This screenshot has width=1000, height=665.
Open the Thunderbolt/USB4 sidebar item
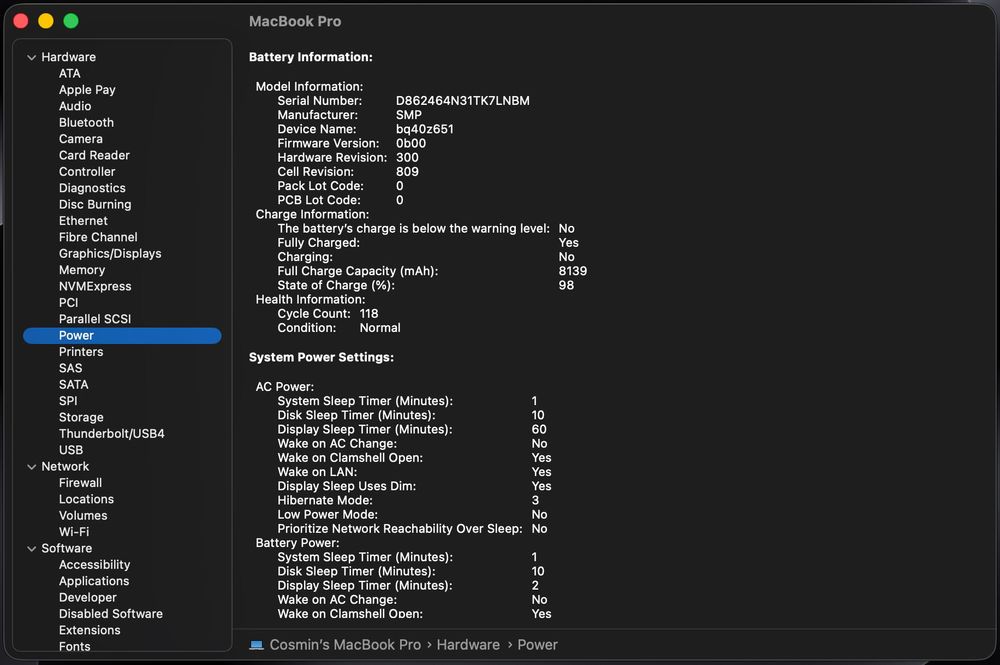[x=111, y=434]
